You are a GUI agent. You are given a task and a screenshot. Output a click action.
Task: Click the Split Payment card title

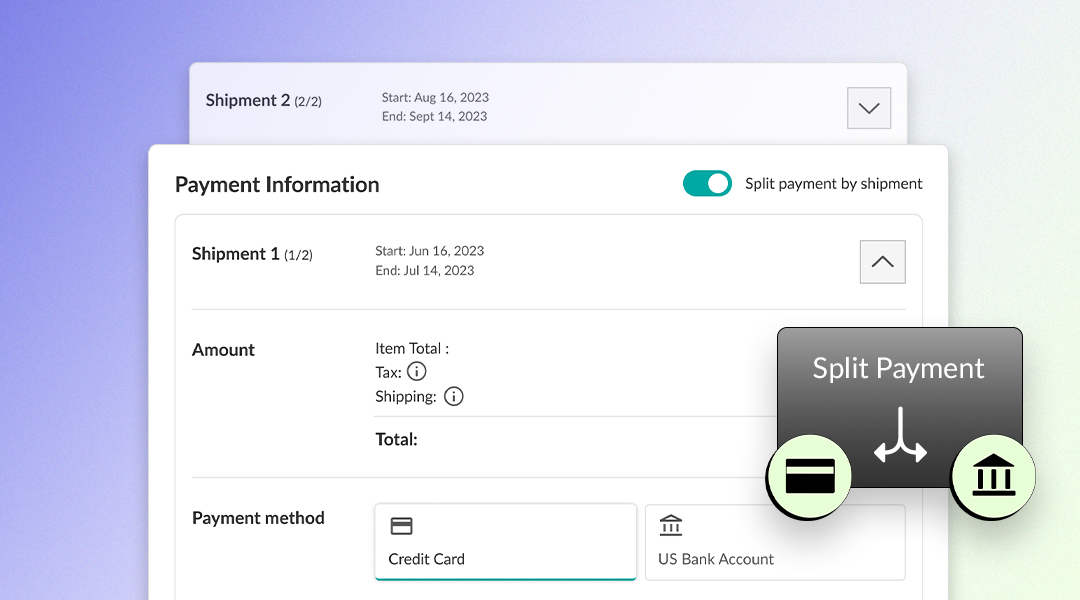click(898, 368)
